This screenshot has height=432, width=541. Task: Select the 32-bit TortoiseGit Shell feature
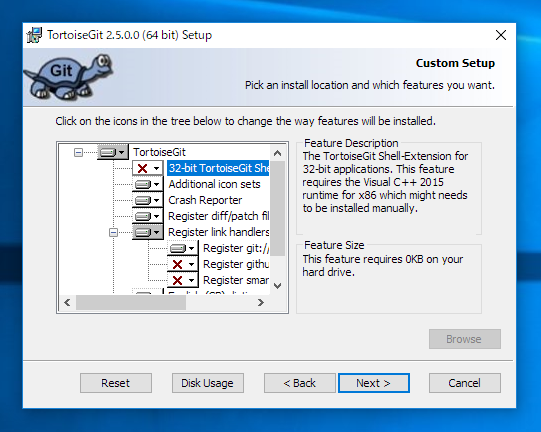pos(218,168)
